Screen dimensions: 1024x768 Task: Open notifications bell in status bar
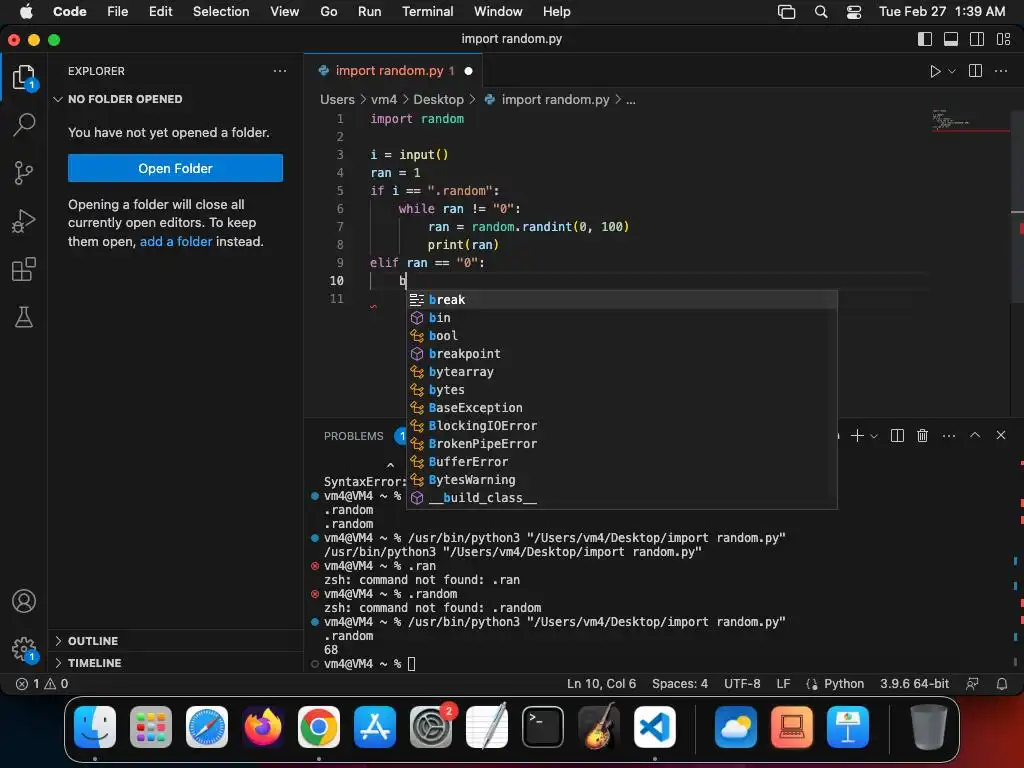(1001, 684)
